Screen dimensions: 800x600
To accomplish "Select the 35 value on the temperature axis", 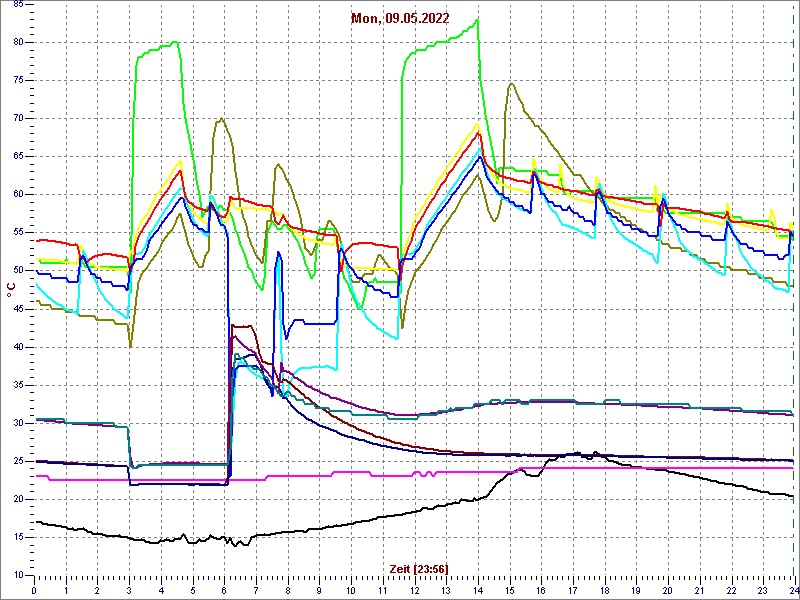I will 18,385.
